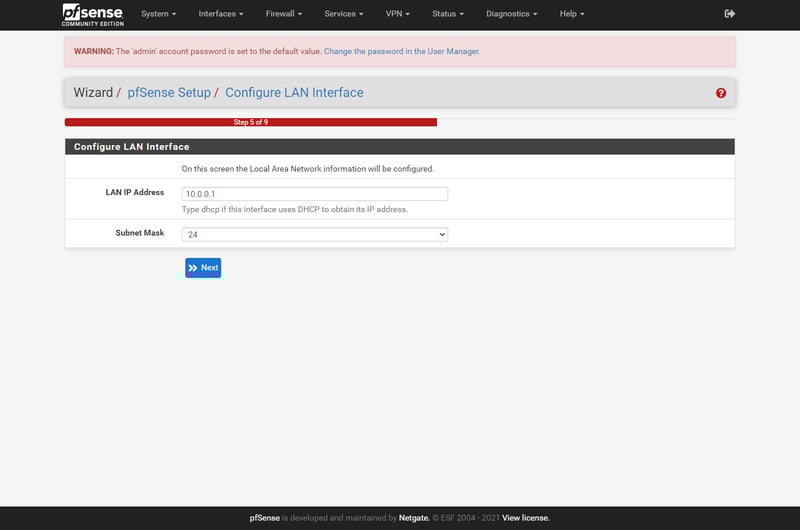Image resolution: width=800 pixels, height=530 pixels.
Task: Click the pfSense Setup breadcrumb
Action: click(169, 93)
